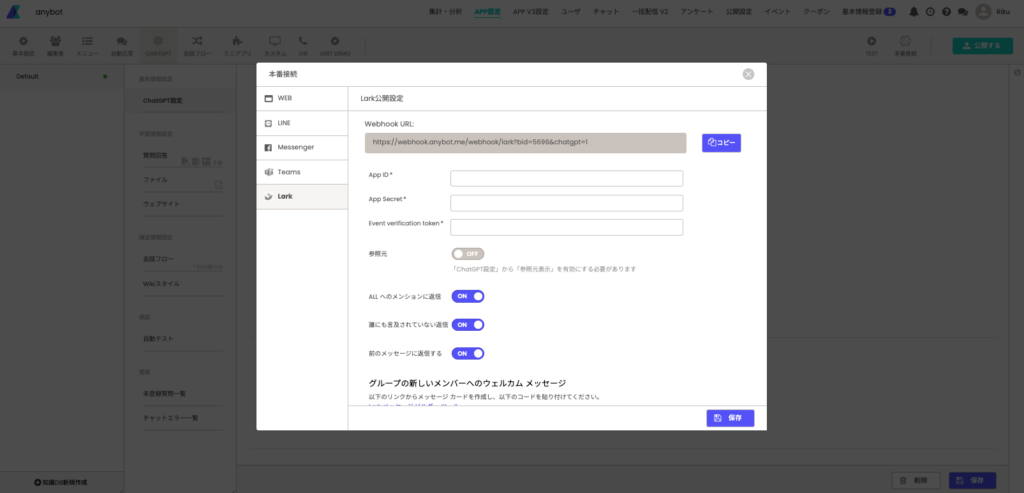Turn off ALL へのメンションに返信 toggle
Viewport: 1024px width, 493px height.
(x=468, y=296)
